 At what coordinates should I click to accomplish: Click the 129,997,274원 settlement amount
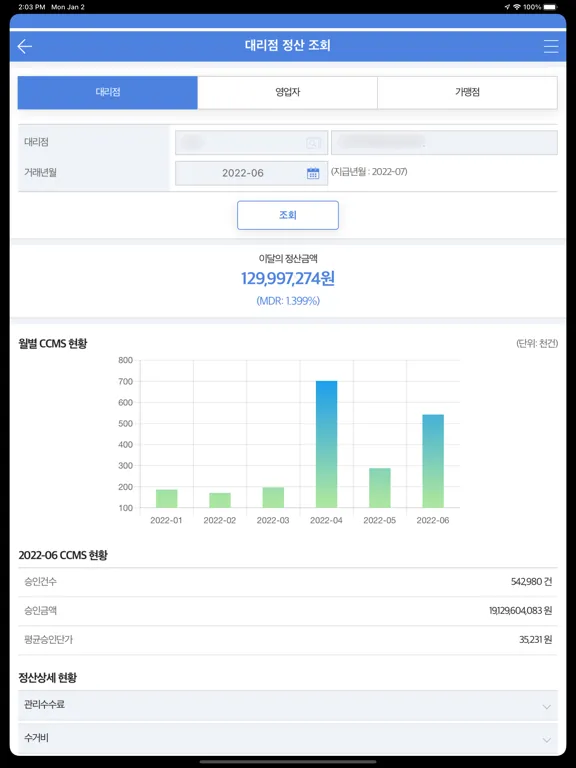[x=288, y=279]
